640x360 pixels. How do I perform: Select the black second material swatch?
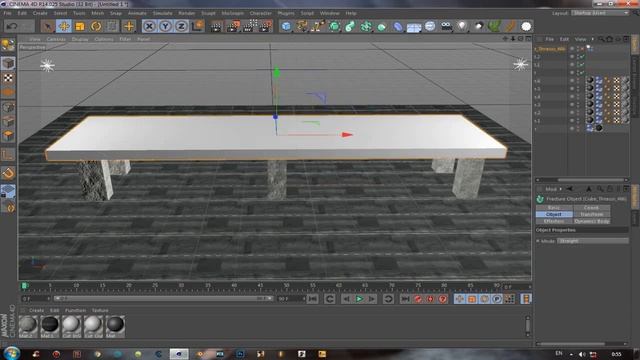click(x=50, y=326)
